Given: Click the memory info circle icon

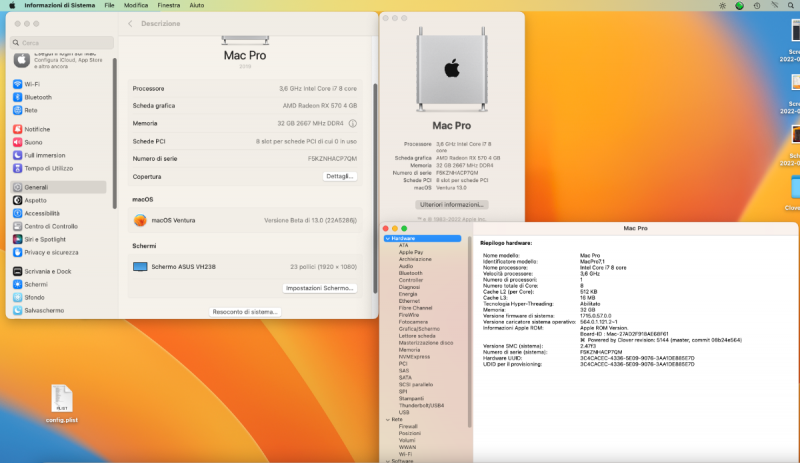Looking at the screenshot, I should coord(353,124).
